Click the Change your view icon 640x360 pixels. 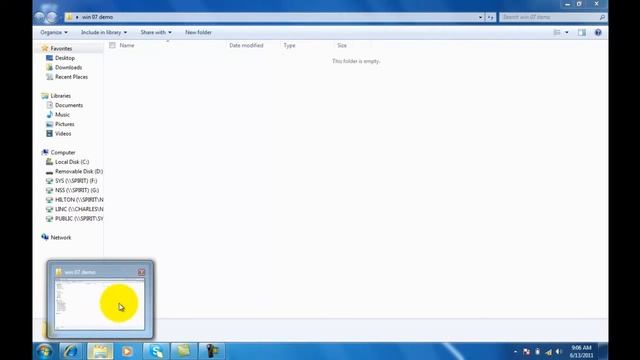557,32
